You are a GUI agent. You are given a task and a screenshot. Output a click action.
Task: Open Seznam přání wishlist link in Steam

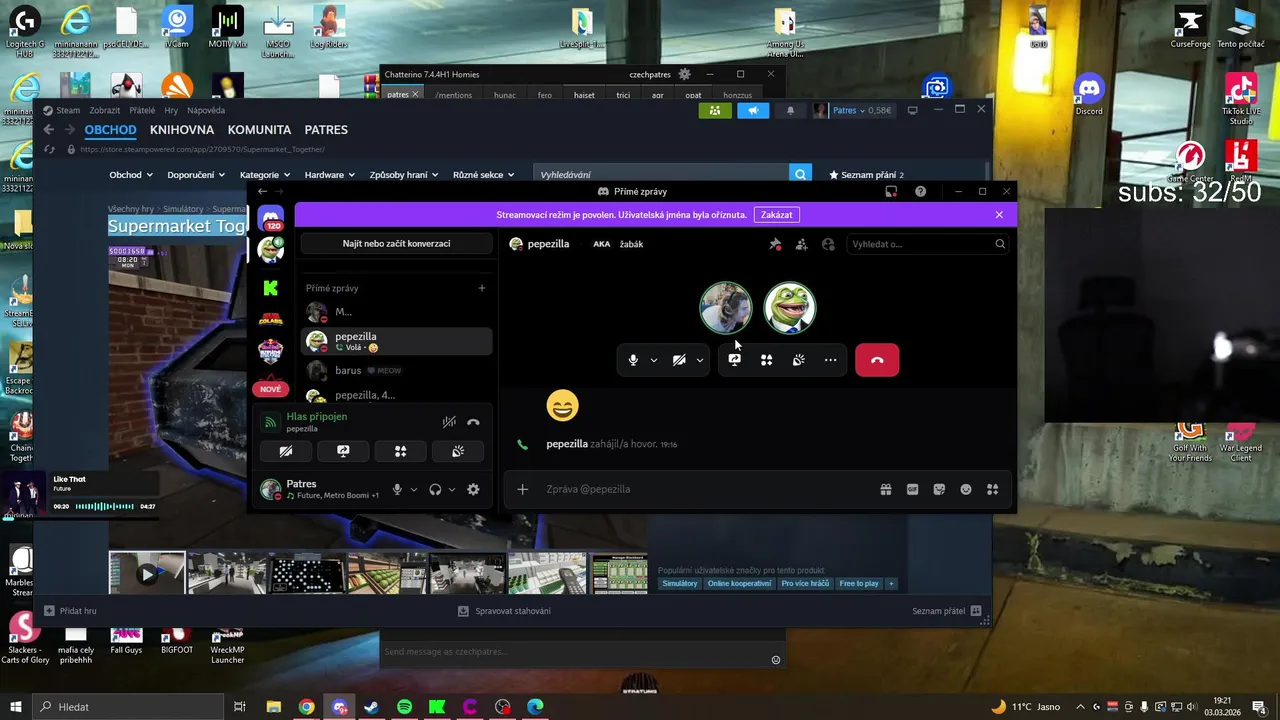point(866,175)
